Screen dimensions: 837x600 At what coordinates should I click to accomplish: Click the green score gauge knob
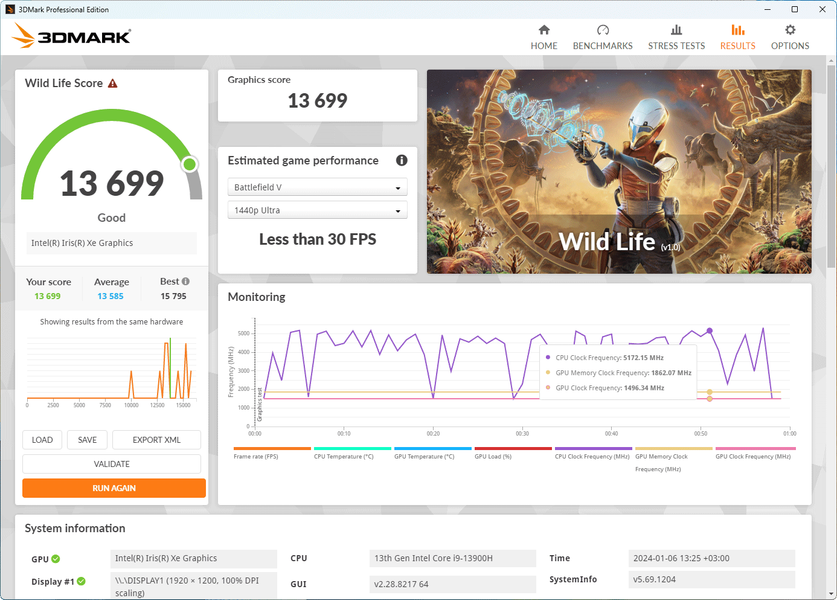pos(189,164)
